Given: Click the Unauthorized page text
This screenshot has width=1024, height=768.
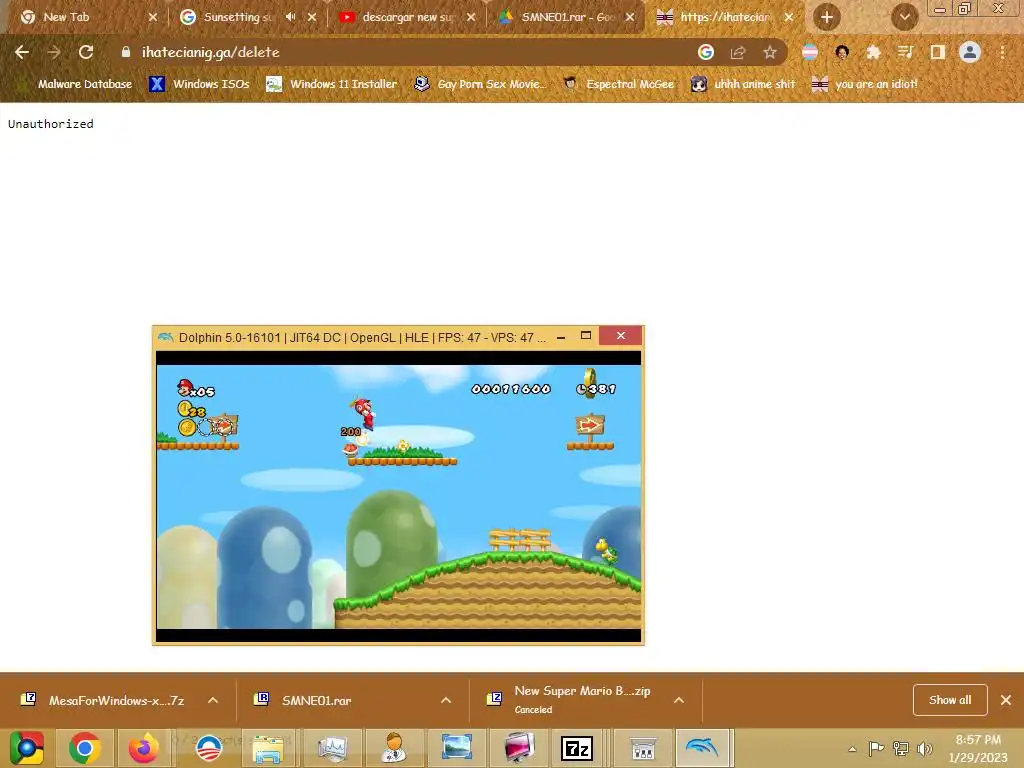Looking at the screenshot, I should click(51, 124).
